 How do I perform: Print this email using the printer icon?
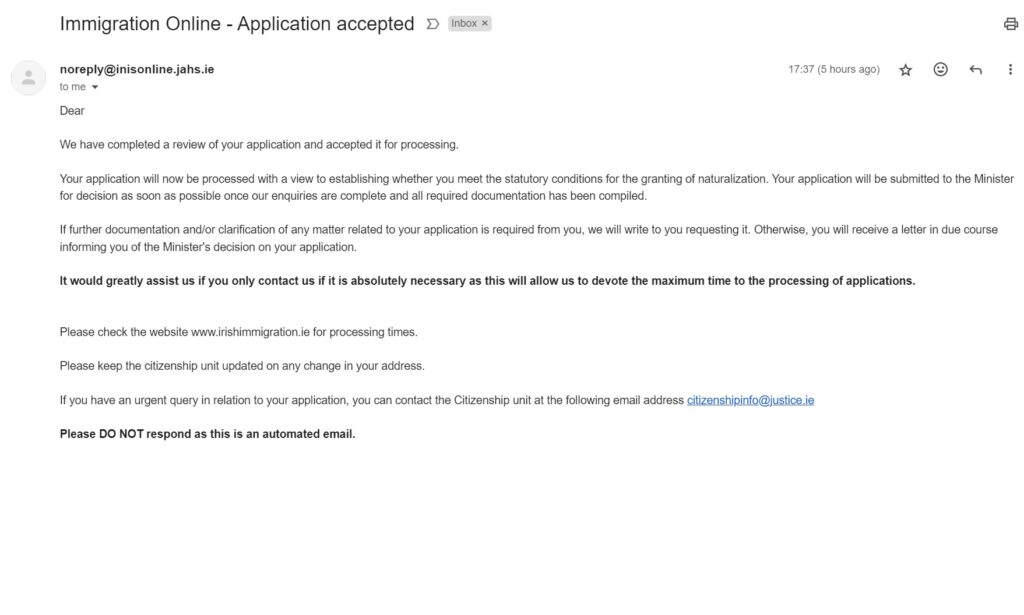click(x=1010, y=23)
